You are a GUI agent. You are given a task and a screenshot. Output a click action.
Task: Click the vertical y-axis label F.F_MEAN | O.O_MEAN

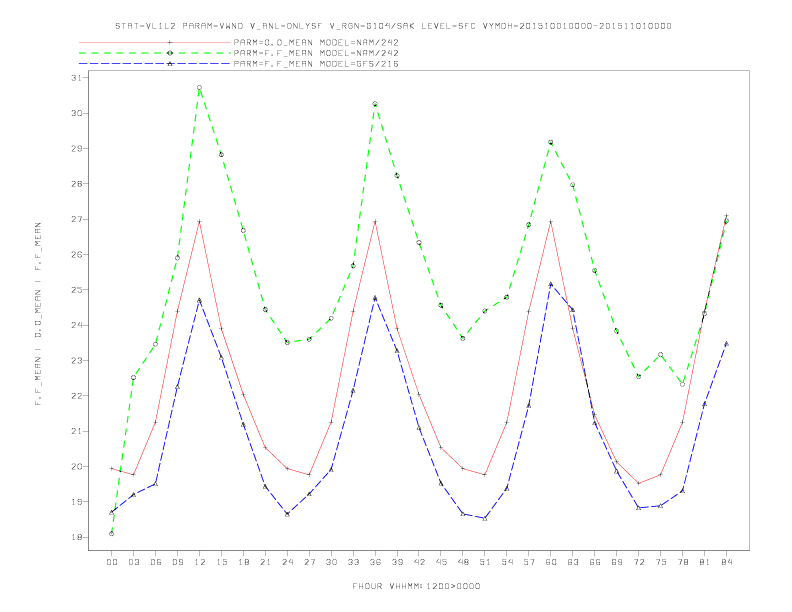tap(38, 314)
